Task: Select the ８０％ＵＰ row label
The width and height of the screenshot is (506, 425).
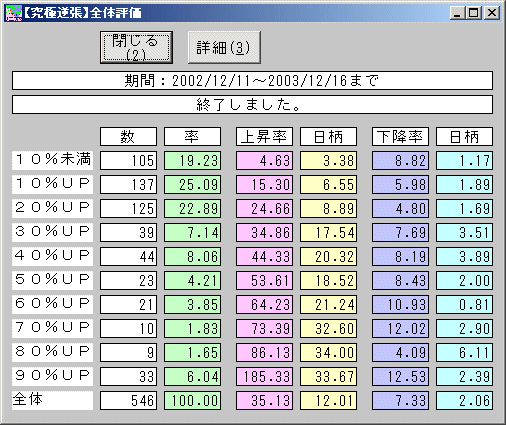Action: (x=53, y=352)
